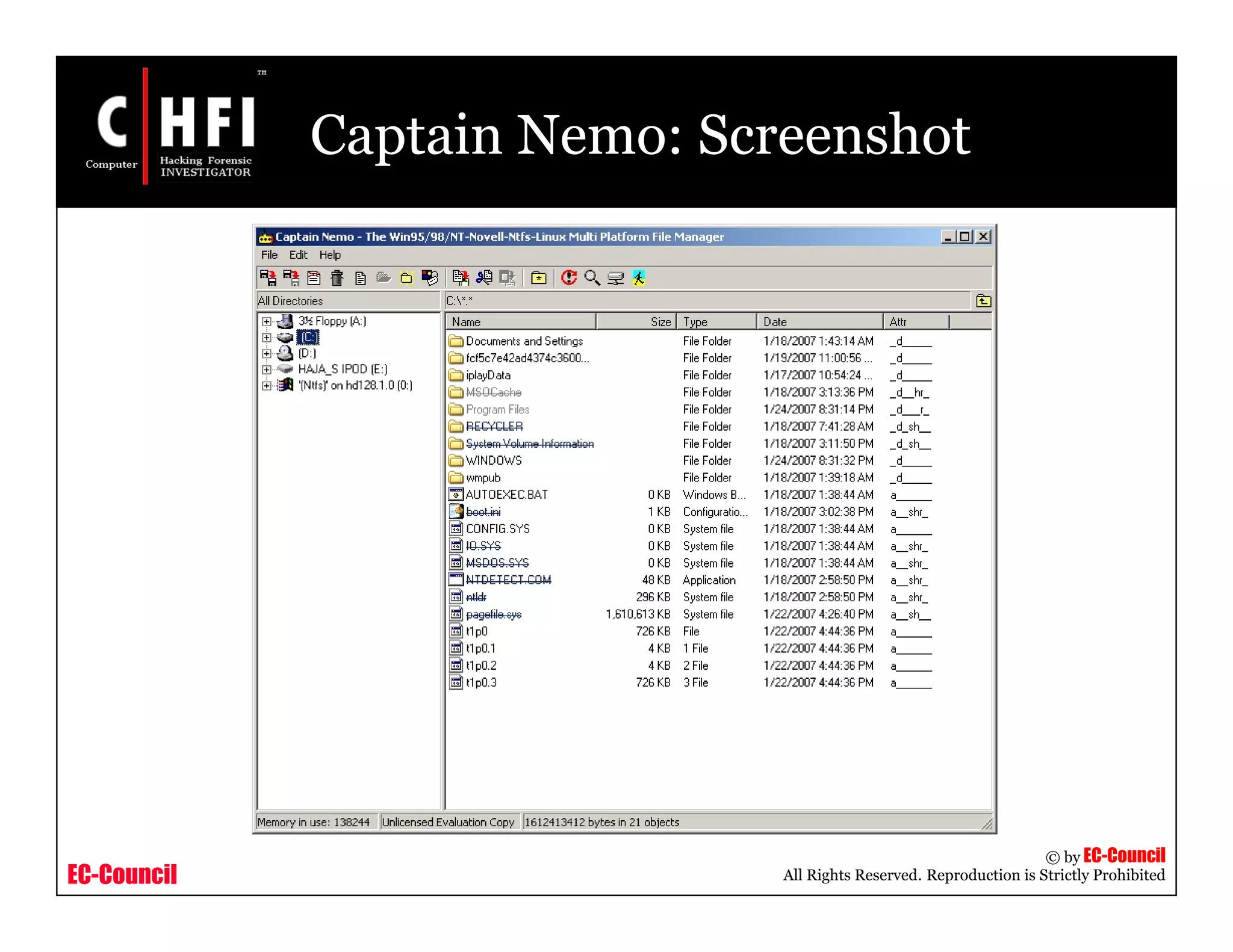Click the running man exit icon
This screenshot has height=952, width=1233.
tap(638, 278)
